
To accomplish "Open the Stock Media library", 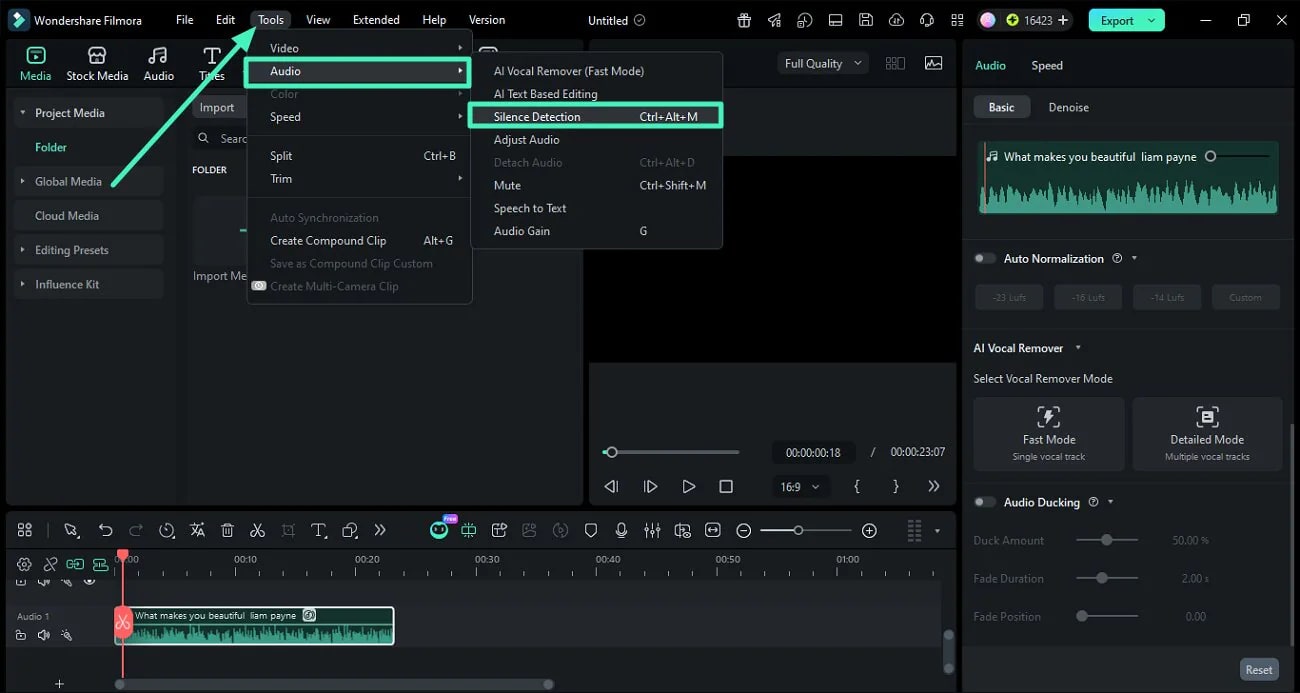I will pyautogui.click(x=97, y=64).
